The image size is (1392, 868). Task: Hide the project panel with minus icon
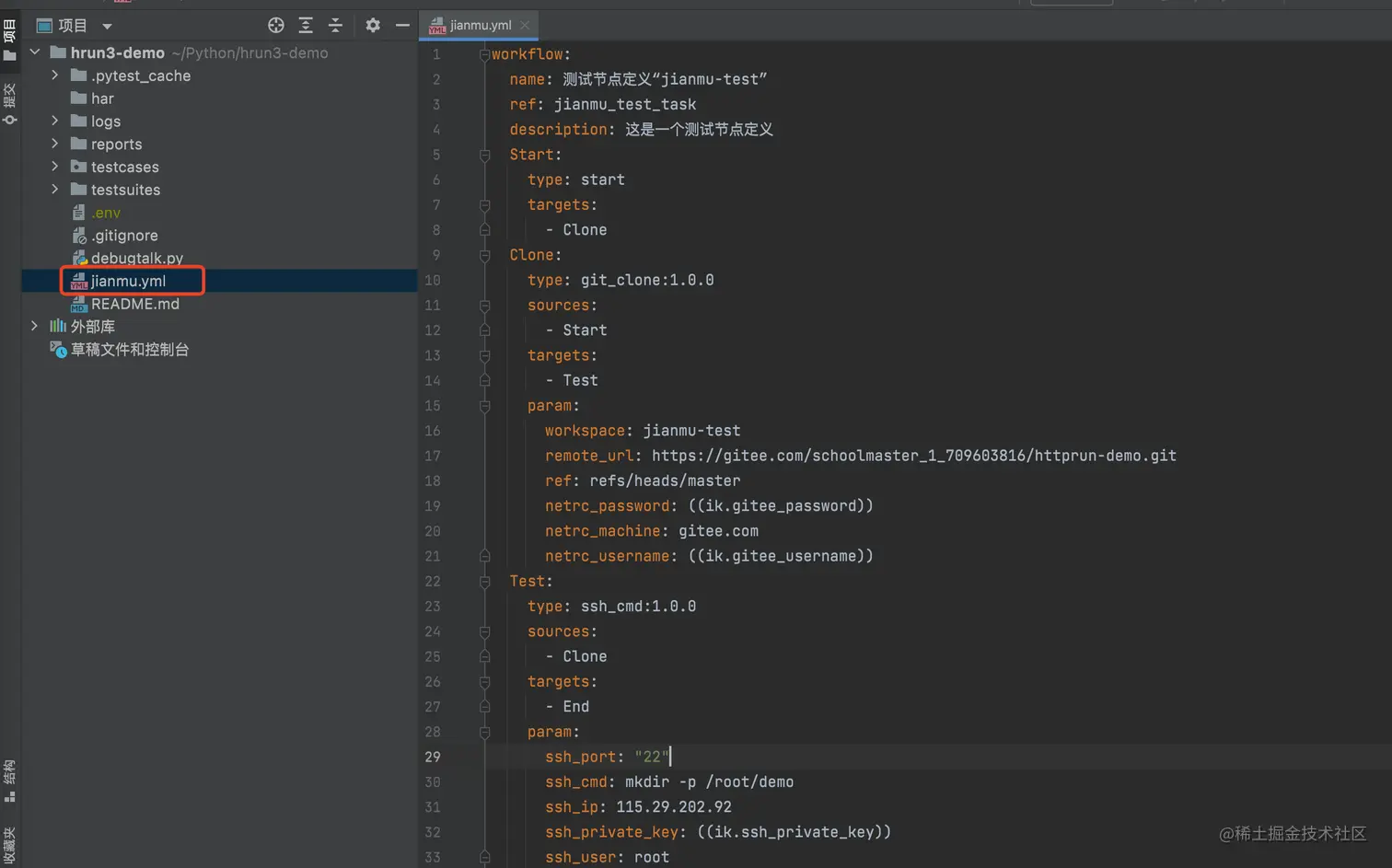click(402, 26)
